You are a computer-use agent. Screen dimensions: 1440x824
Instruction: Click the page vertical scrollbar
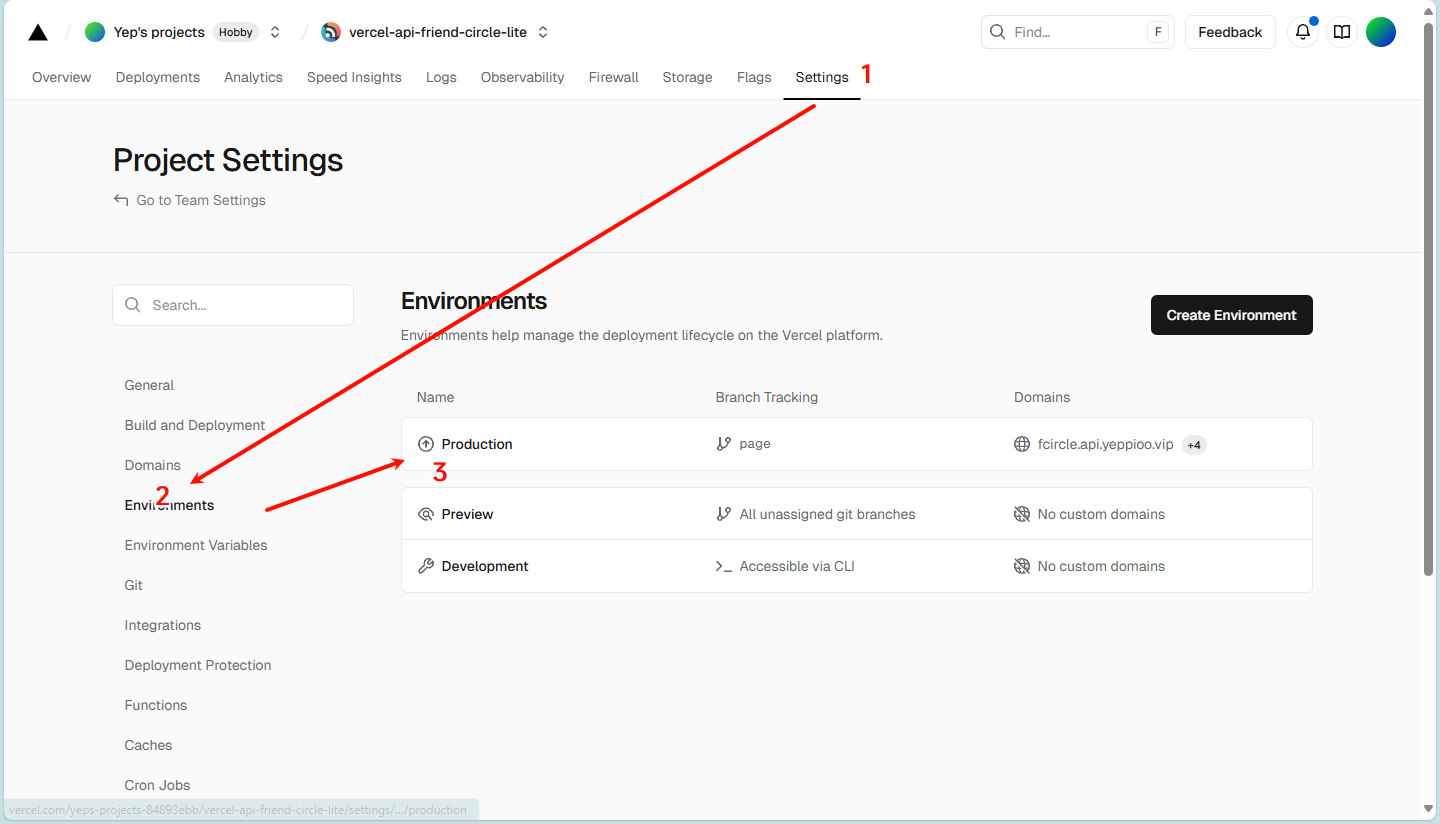tap(1431, 300)
